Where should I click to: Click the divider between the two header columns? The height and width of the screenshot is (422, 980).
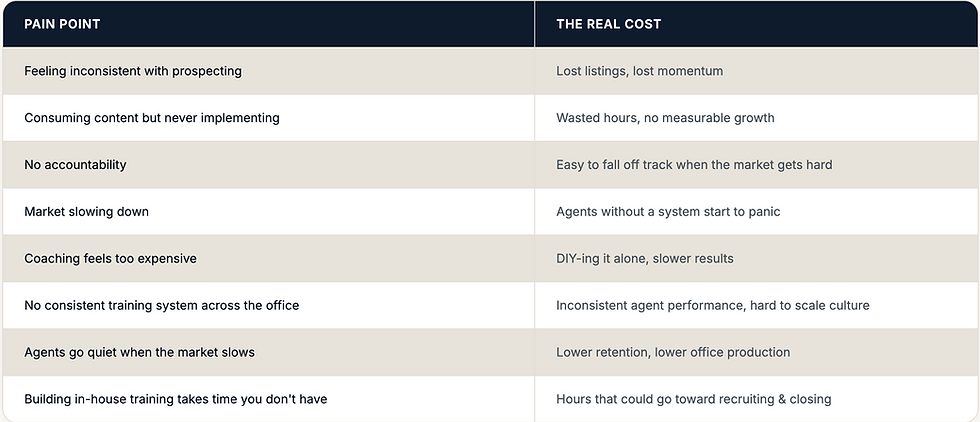point(534,24)
